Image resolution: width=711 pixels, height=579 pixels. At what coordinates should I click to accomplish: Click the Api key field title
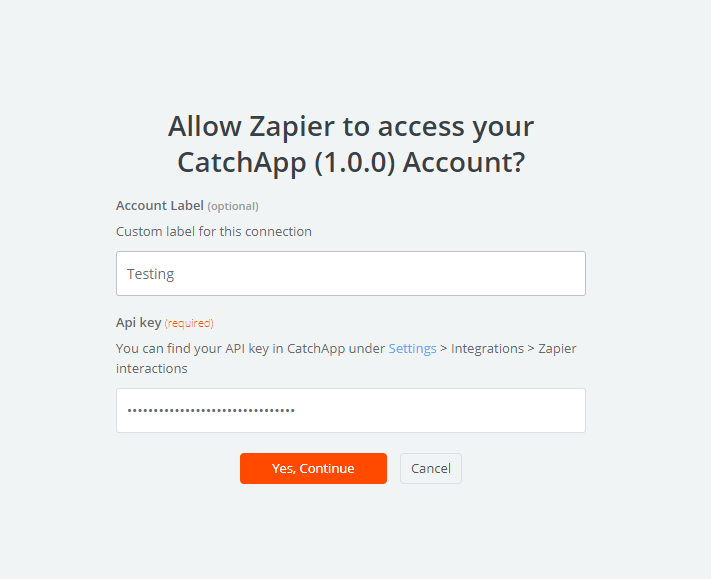(139, 323)
